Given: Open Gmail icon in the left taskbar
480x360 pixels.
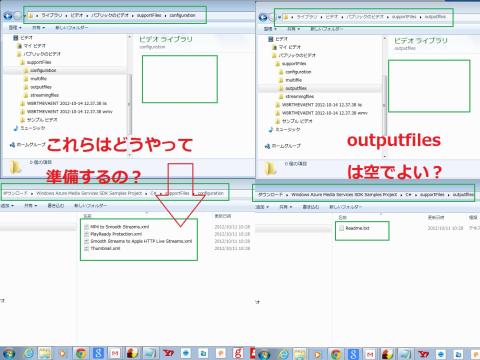Looking at the screenshot, I should (x=115, y=353).
